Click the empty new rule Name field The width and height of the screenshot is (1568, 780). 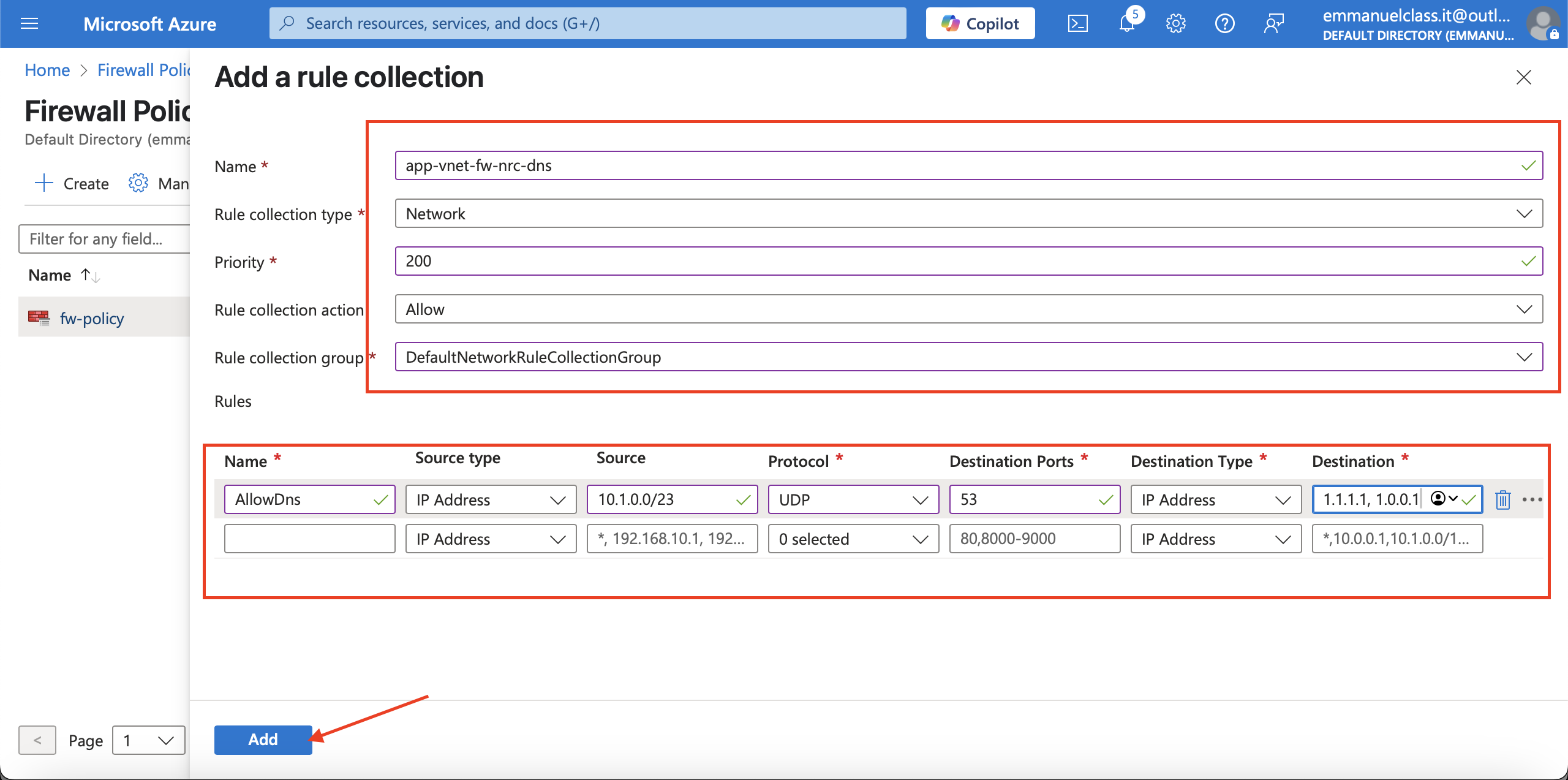(x=310, y=539)
